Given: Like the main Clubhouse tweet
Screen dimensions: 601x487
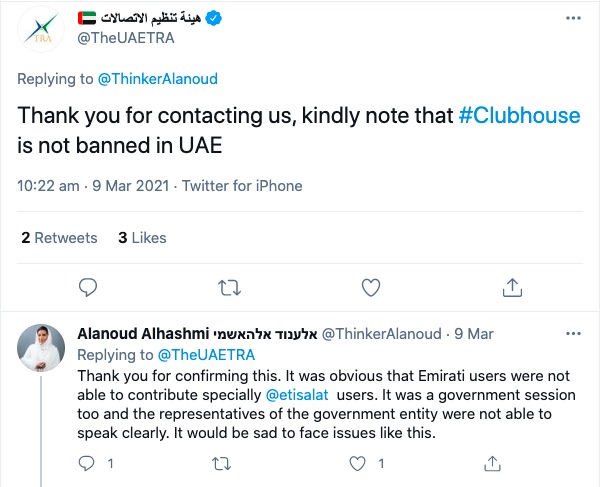Looking at the screenshot, I should 371,287.
